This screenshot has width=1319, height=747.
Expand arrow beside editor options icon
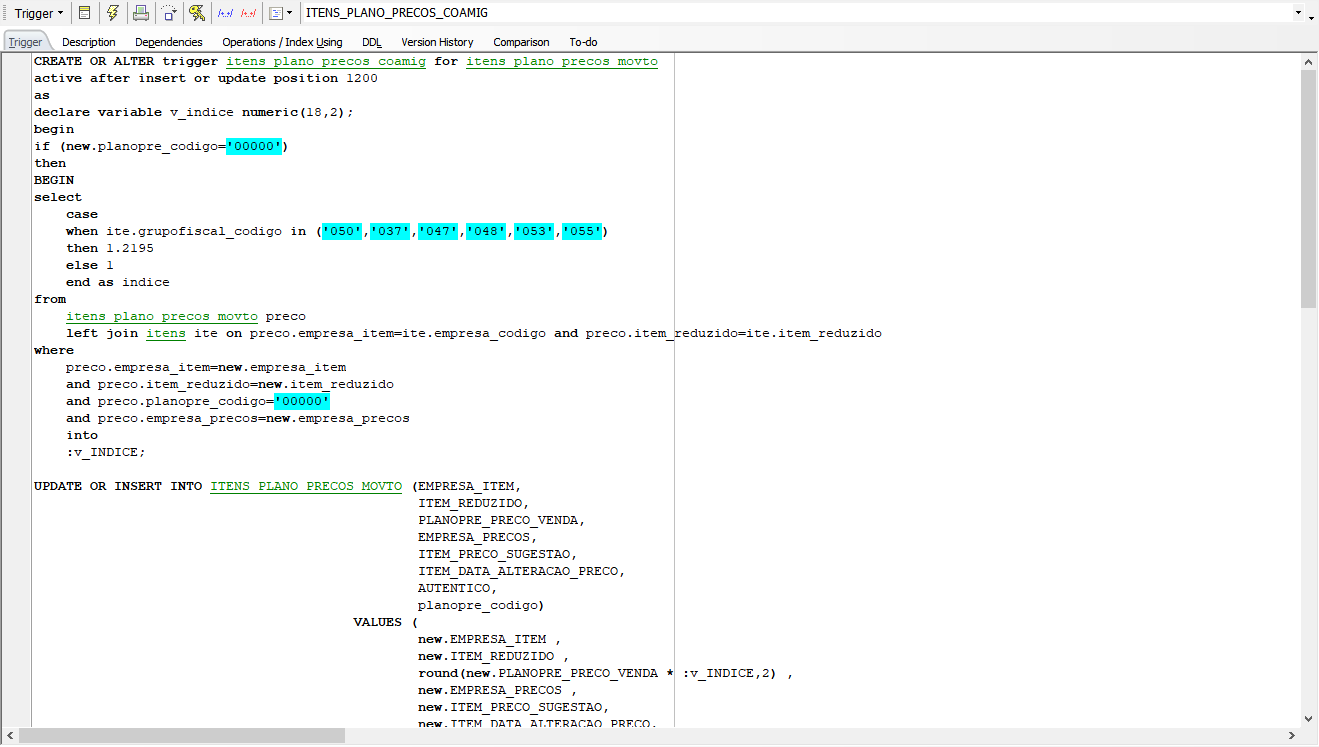(290, 13)
